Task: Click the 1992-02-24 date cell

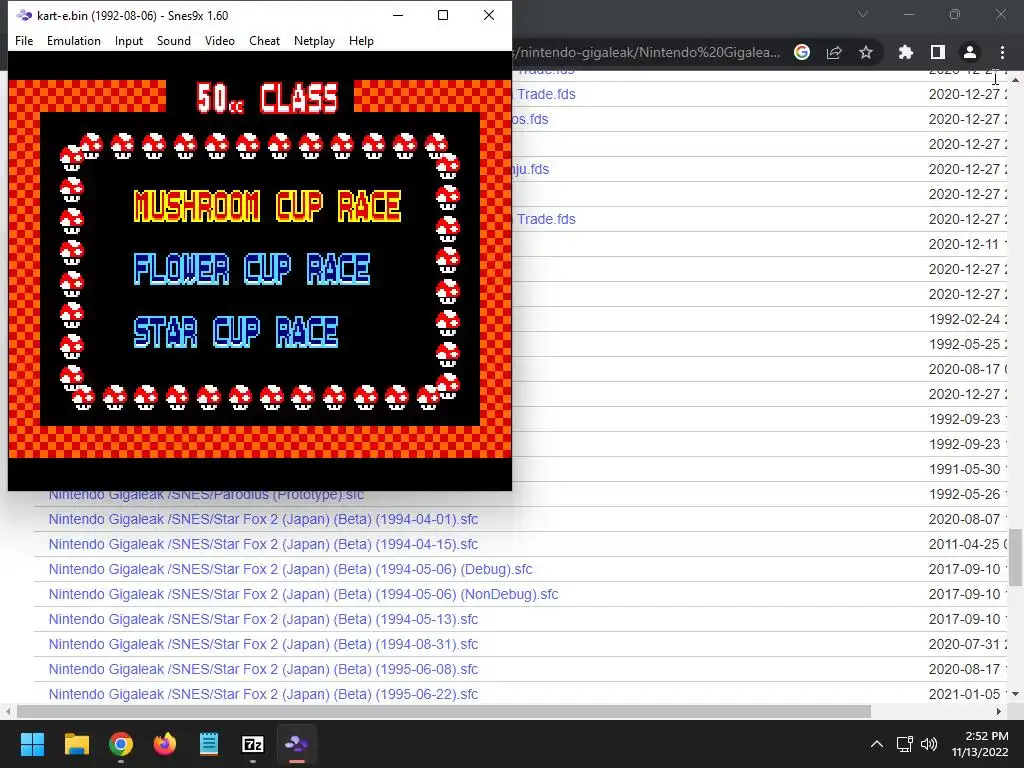Action: pos(965,319)
